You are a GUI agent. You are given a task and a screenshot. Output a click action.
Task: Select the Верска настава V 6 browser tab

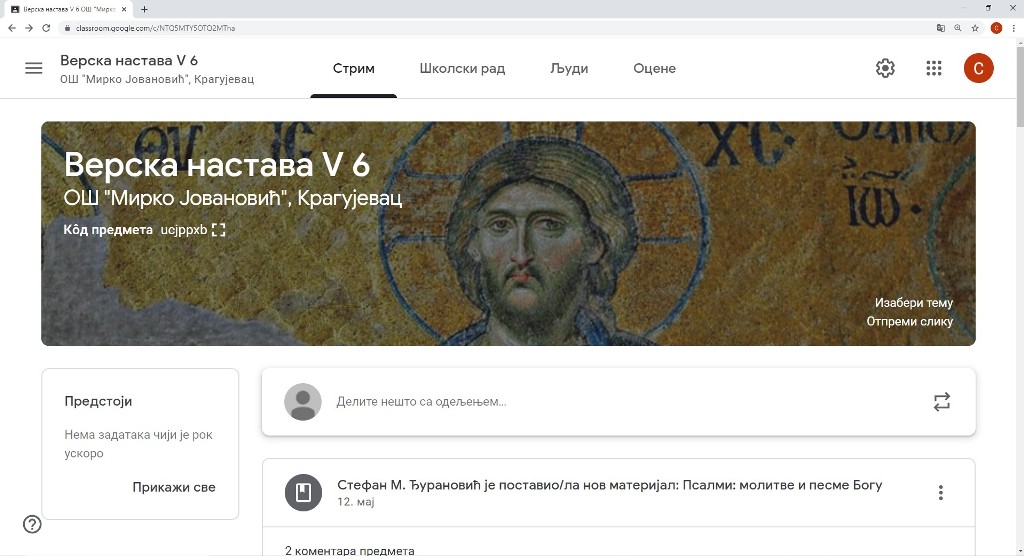[68, 9]
